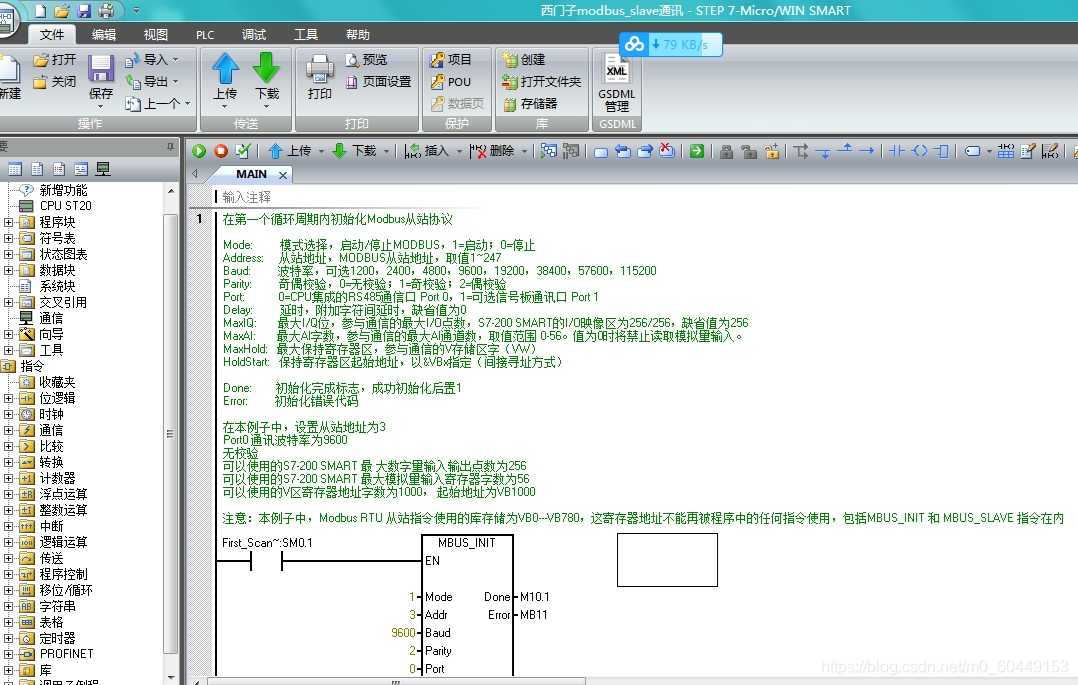Click the red Stop PLC icon
1078x685 pixels.
tap(221, 151)
